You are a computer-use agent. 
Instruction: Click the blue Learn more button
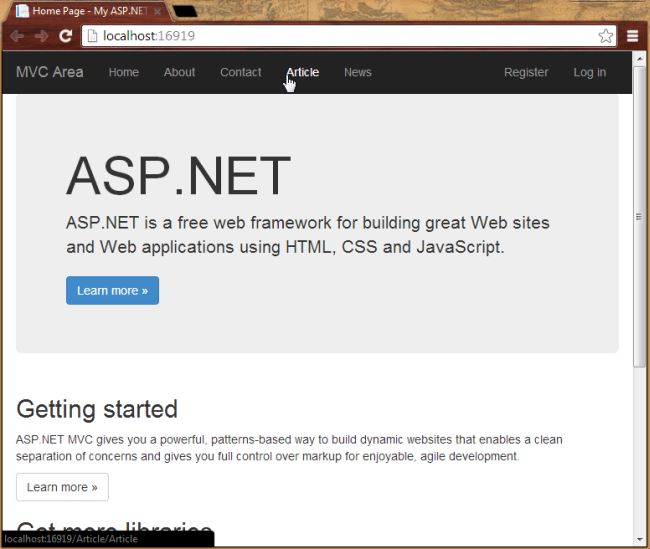click(x=112, y=290)
